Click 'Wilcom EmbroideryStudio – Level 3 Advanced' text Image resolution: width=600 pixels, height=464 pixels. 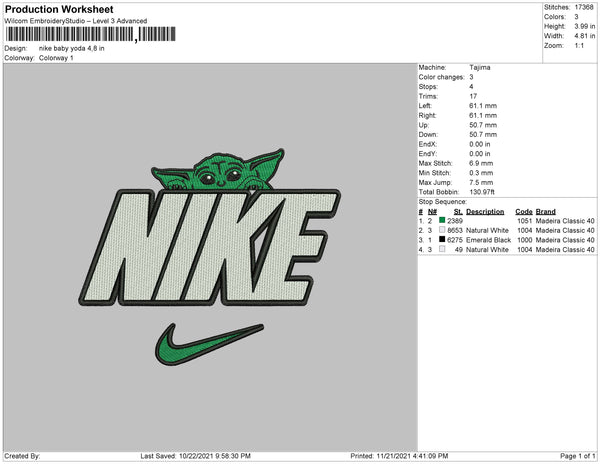76,21
